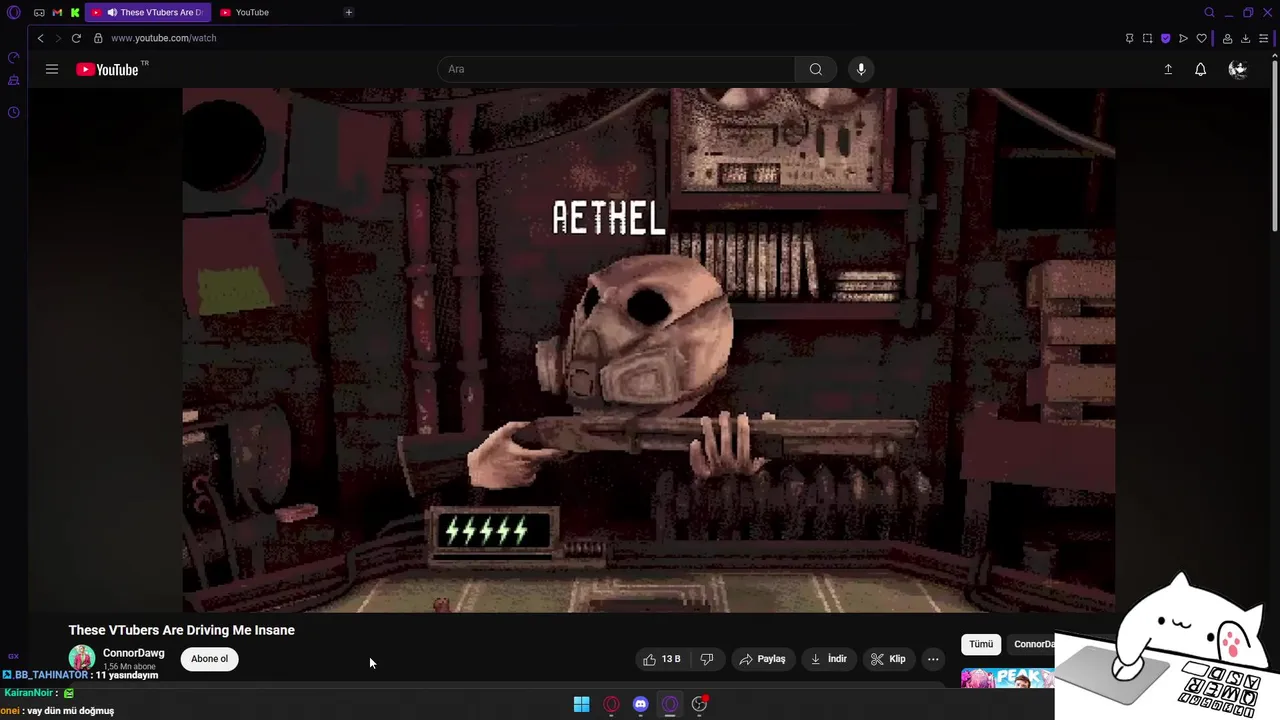Open the YouTube account avatar menu
1280x720 pixels.
[1238, 69]
